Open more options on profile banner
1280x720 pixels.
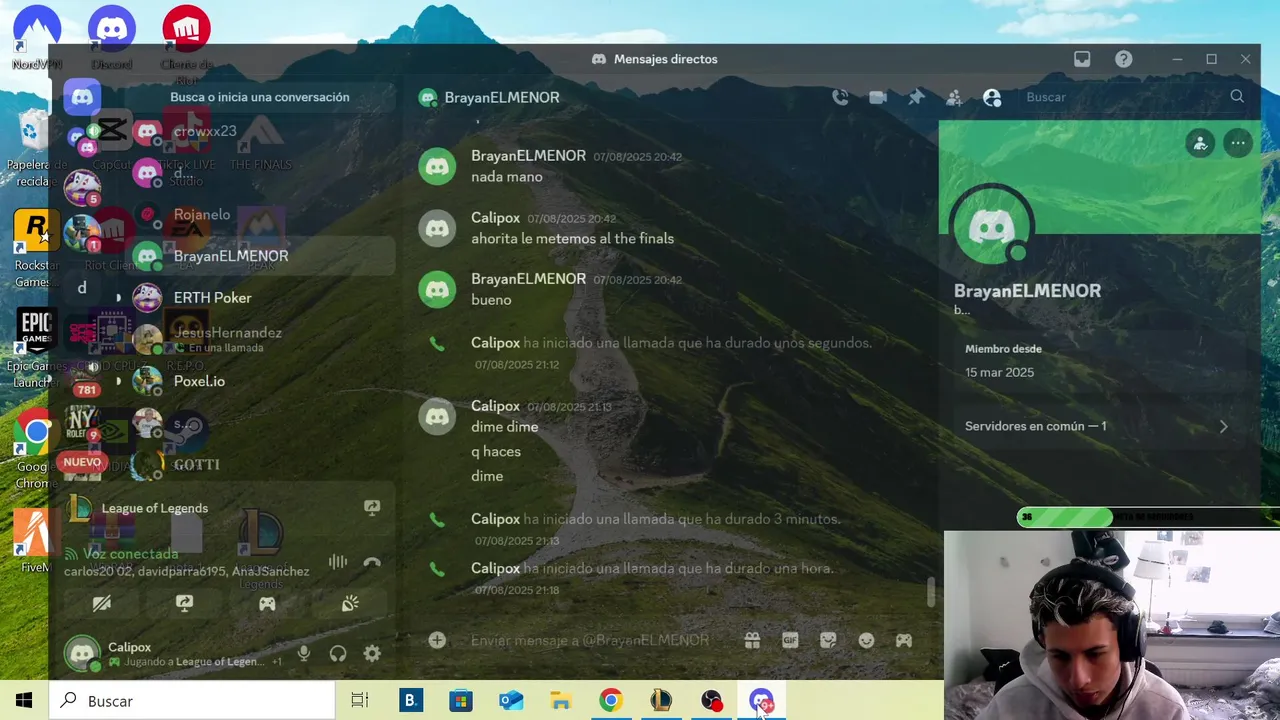(1238, 143)
